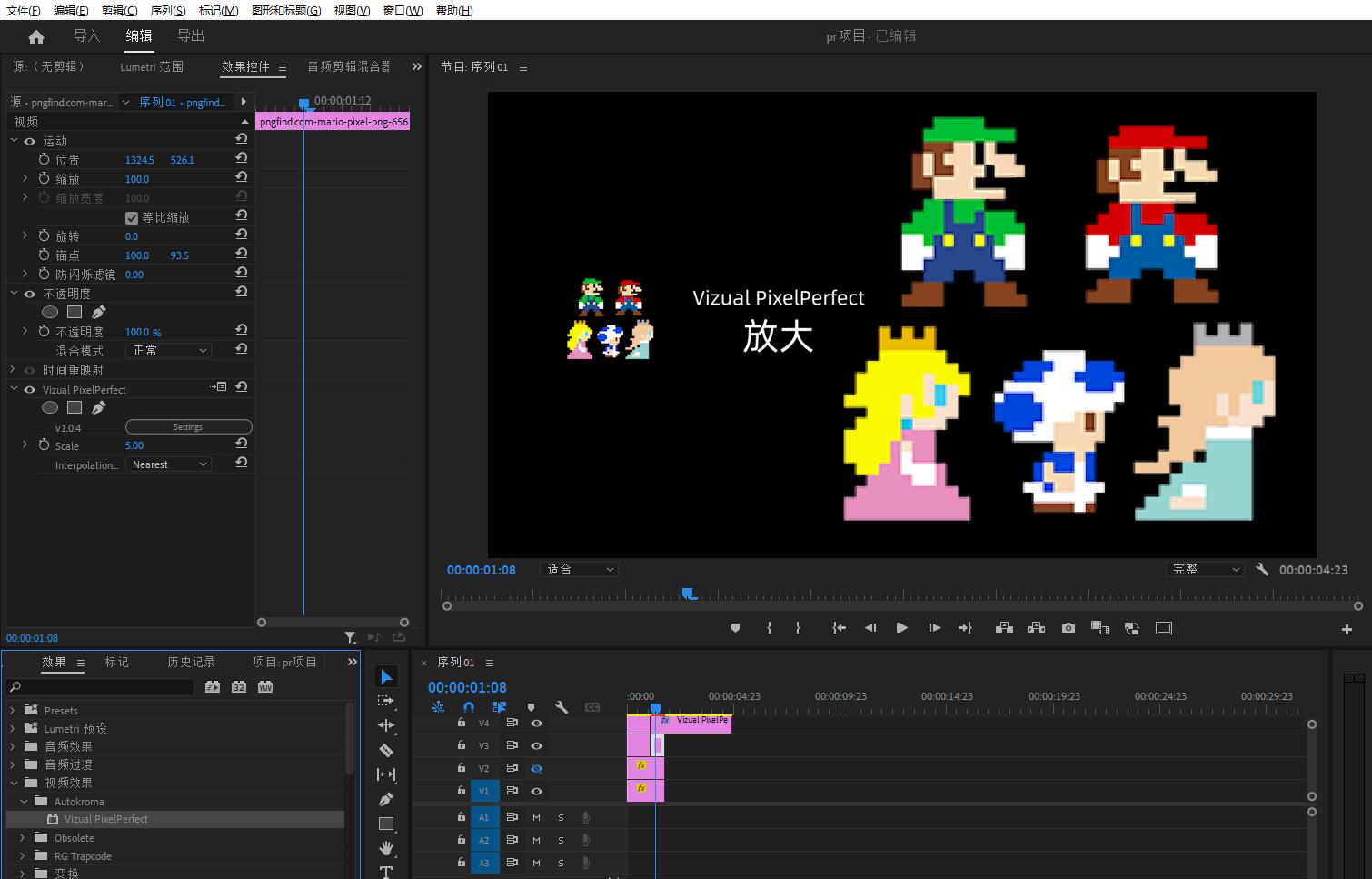Mute audio track A1
The height and width of the screenshot is (879, 1372).
pyautogui.click(x=536, y=817)
